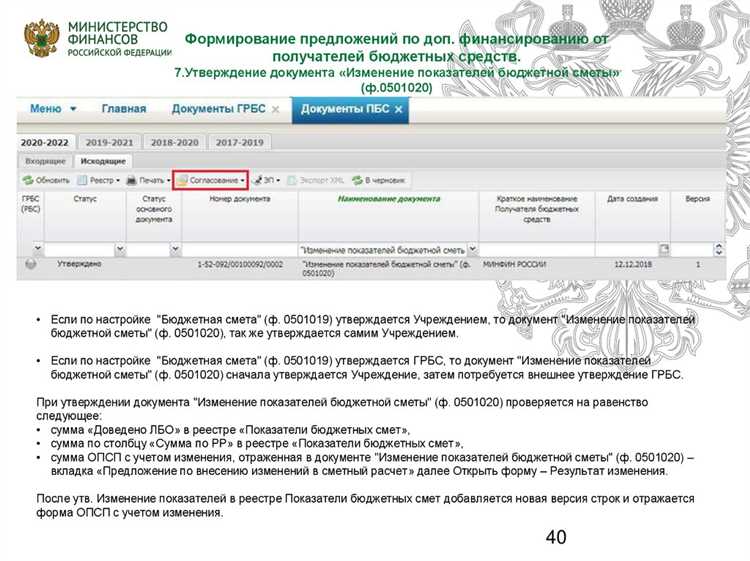Close the Документы ПБС tab with its X
750x561 pixels.
coord(398,110)
